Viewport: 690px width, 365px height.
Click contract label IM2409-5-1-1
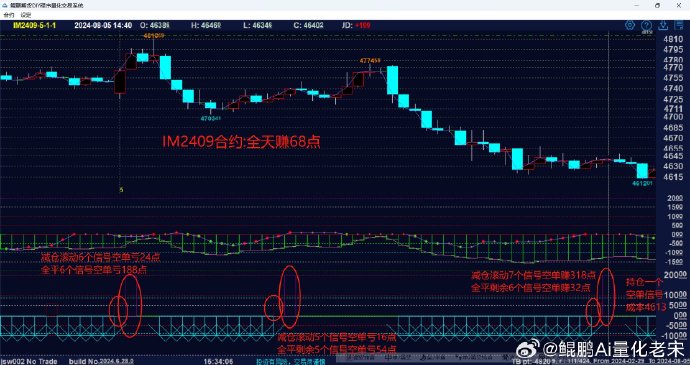tap(34, 26)
